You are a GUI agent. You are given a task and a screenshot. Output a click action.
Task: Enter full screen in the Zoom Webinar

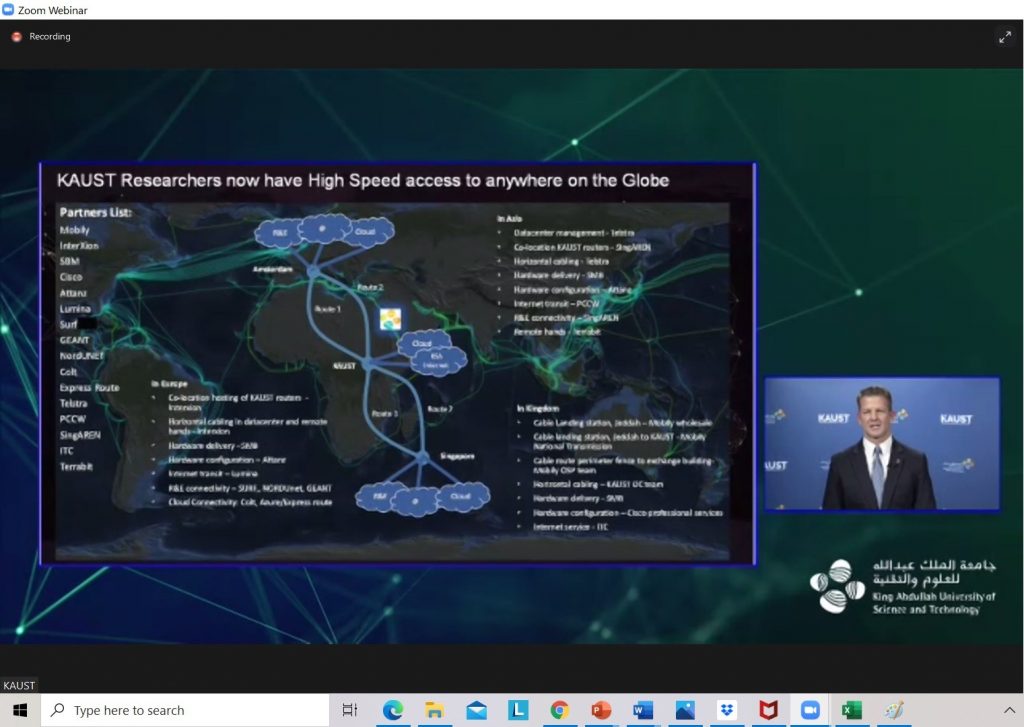pyautogui.click(x=1004, y=38)
